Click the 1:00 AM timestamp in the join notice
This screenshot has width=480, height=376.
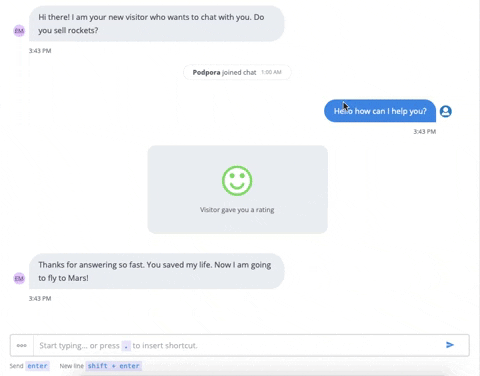point(271,72)
